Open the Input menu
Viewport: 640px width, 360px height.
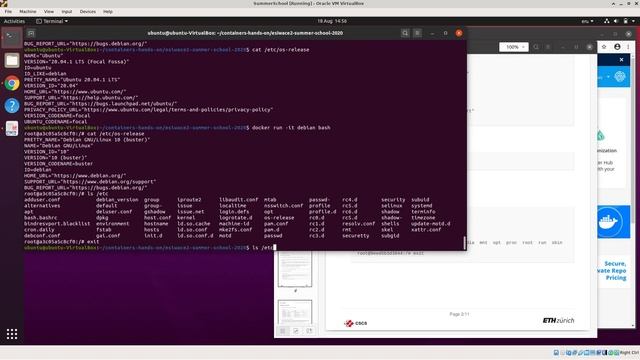[x=67, y=11]
